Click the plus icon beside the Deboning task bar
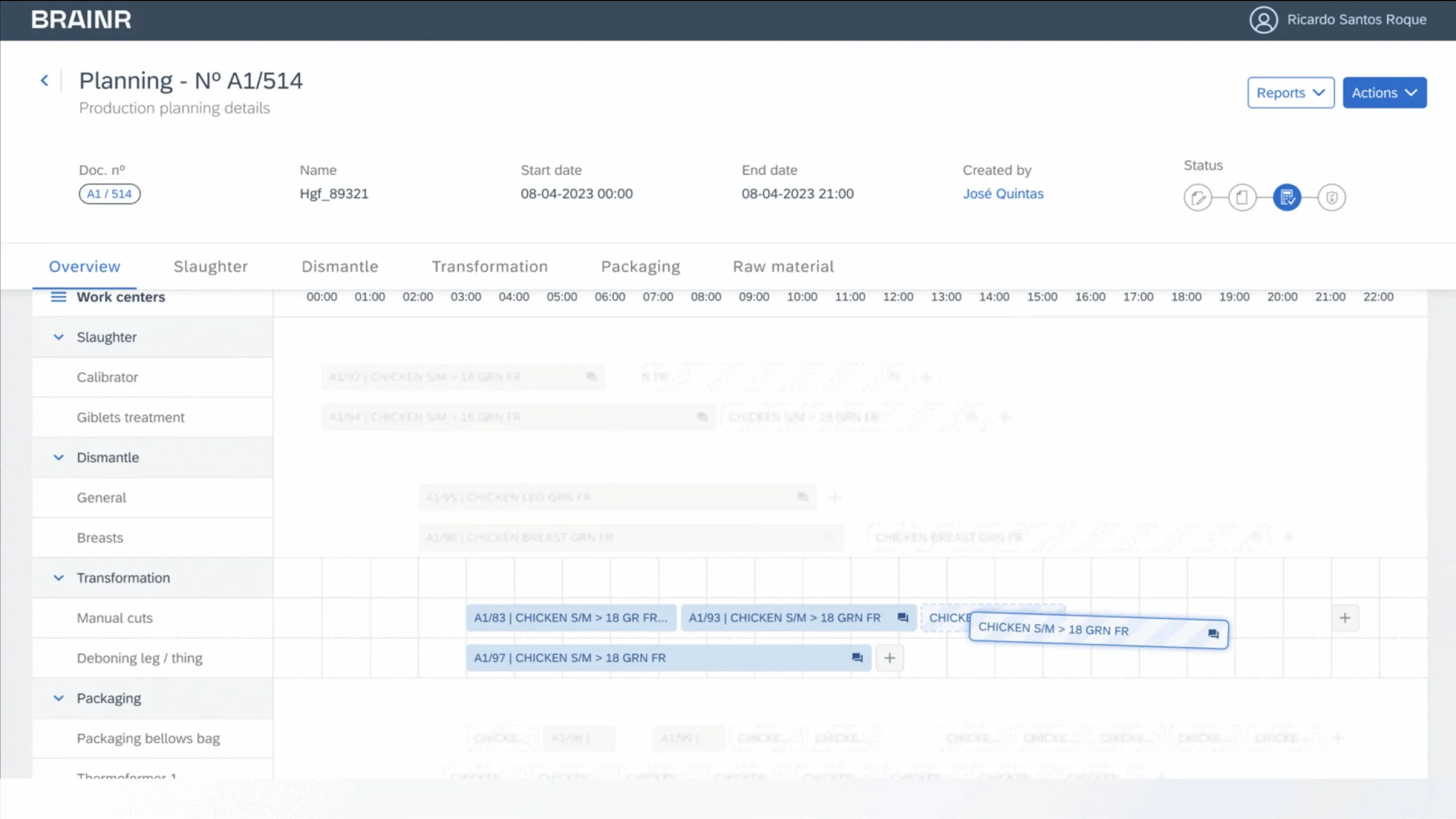Screen dimensions: 1456x819 890,658
